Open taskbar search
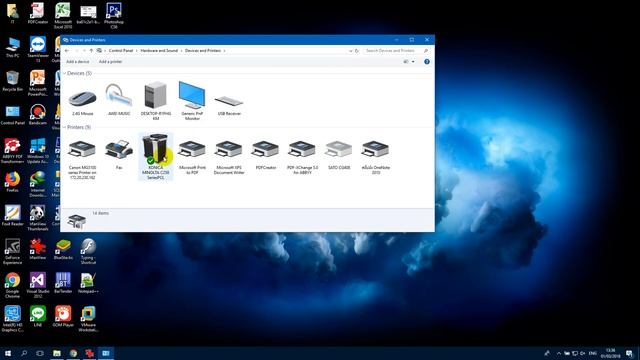The width and height of the screenshot is (640, 360). pos(24,353)
